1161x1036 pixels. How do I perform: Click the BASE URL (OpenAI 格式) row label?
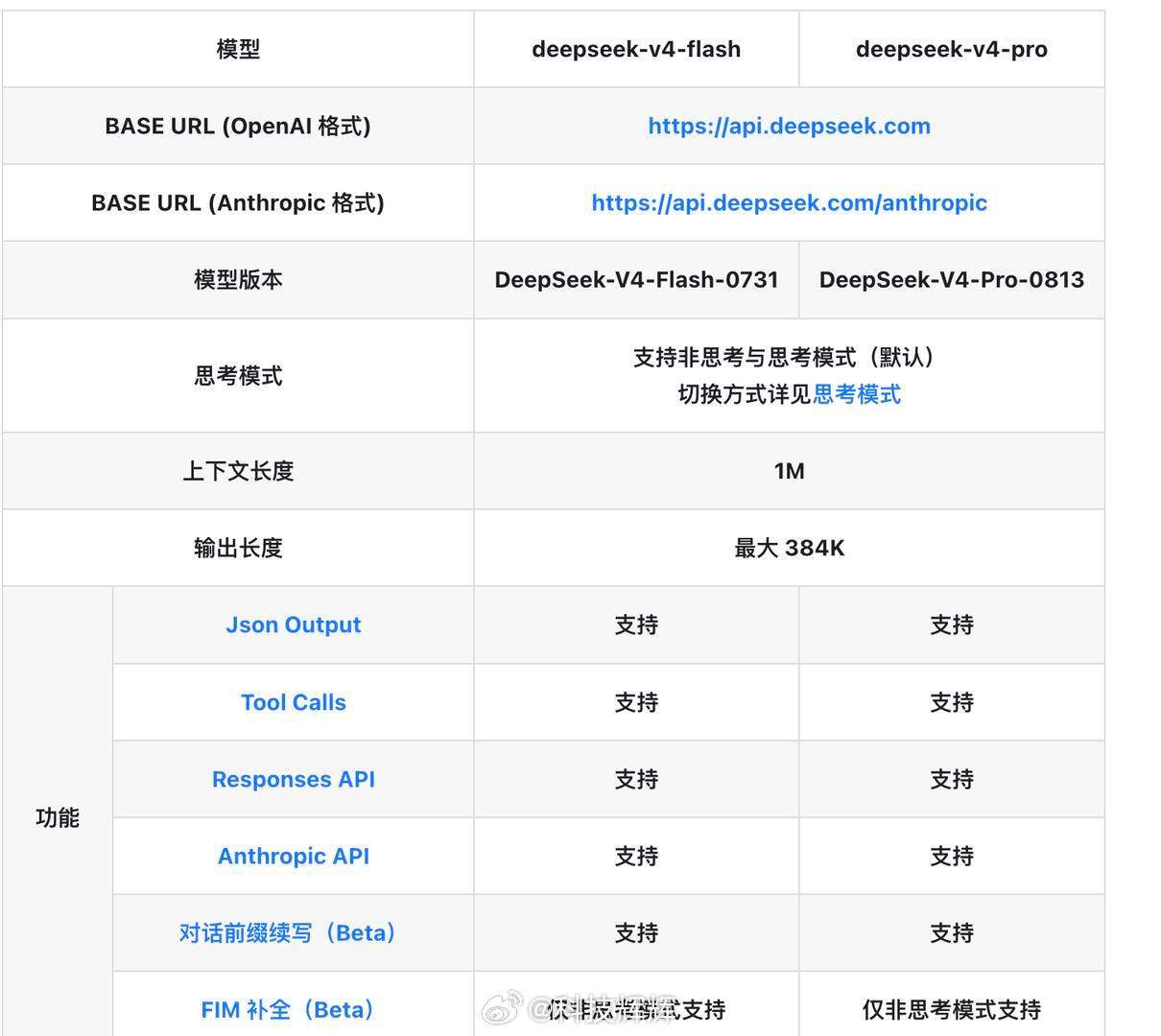(238, 126)
